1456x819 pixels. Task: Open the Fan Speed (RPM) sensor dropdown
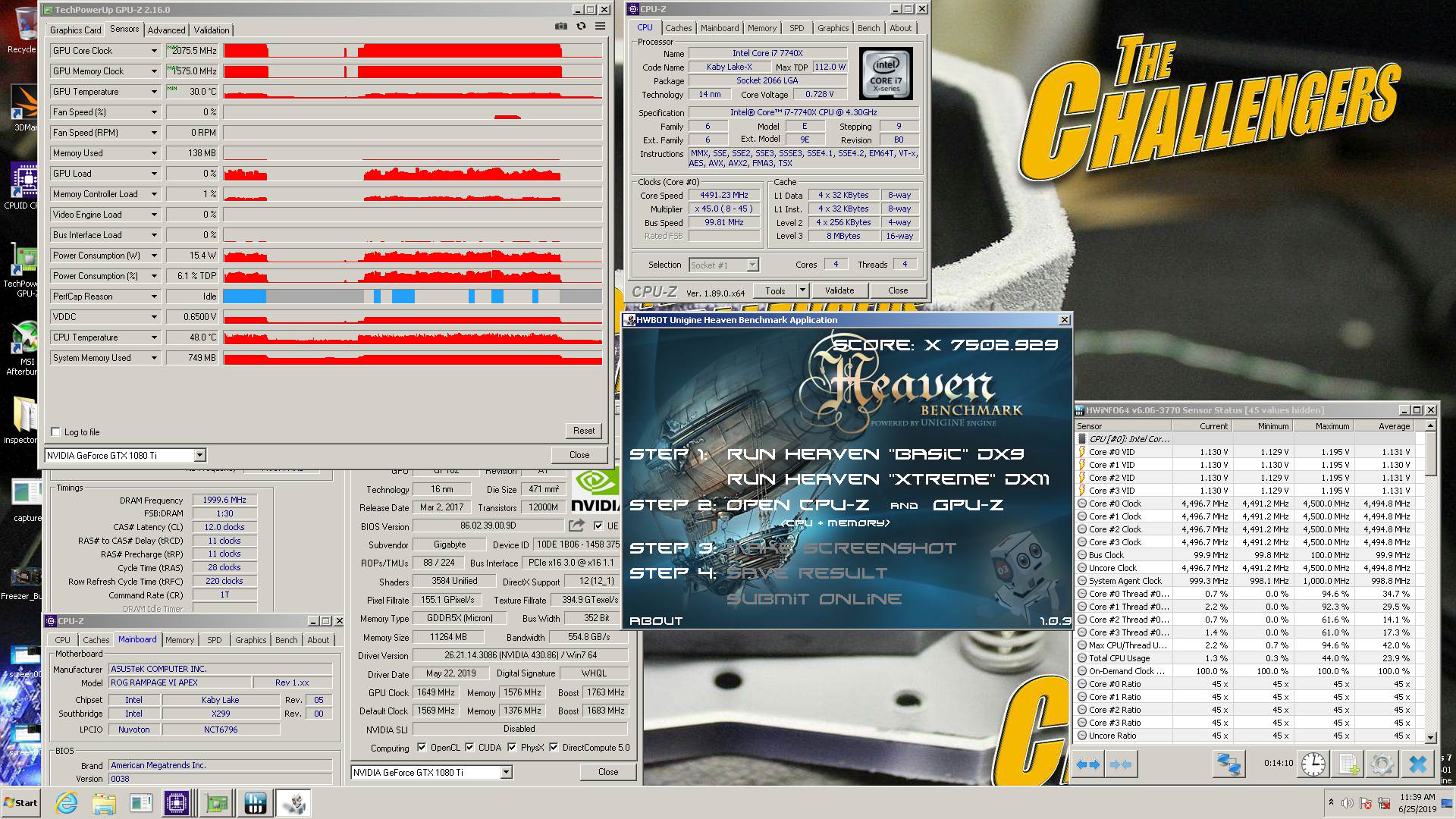[154, 133]
